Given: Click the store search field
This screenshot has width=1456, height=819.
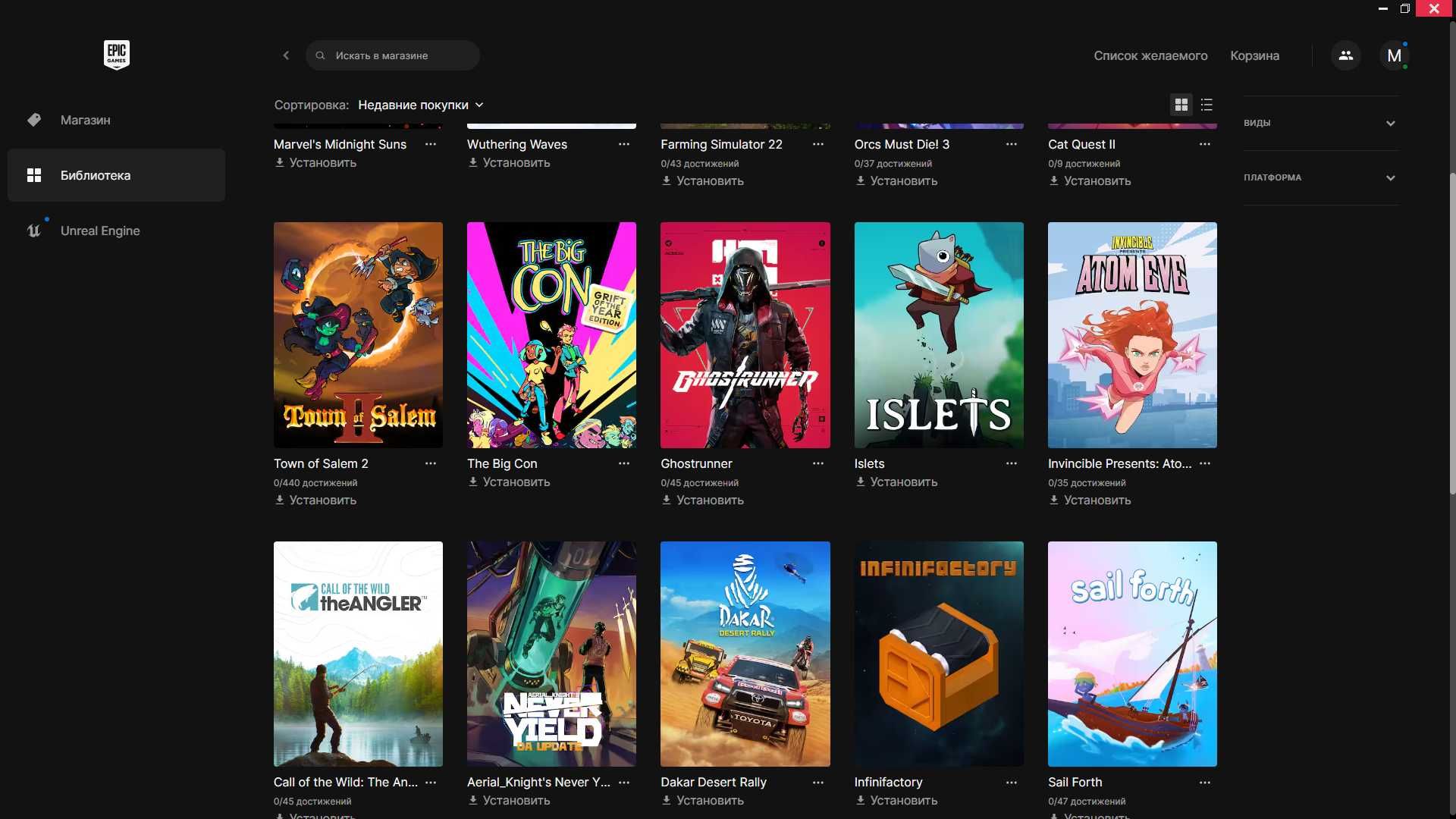Looking at the screenshot, I should 392,55.
